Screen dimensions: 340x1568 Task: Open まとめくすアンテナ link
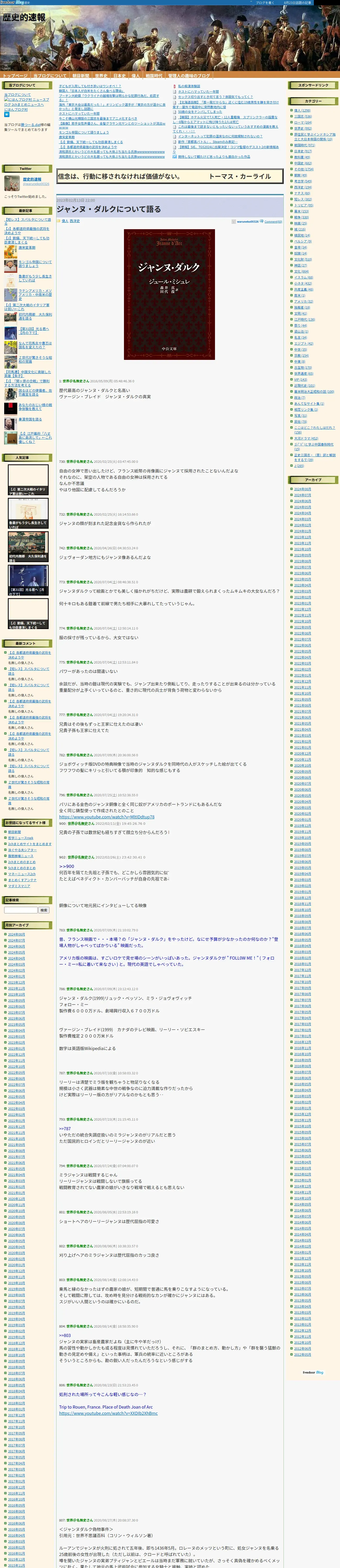tap(22, 880)
